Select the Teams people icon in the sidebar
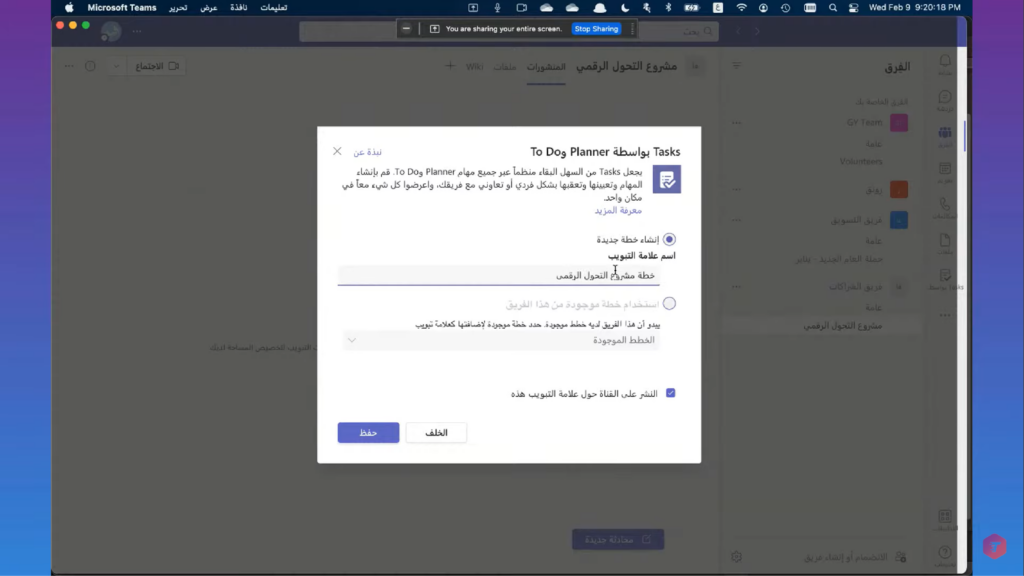This screenshot has height=576, width=1024. 945,133
